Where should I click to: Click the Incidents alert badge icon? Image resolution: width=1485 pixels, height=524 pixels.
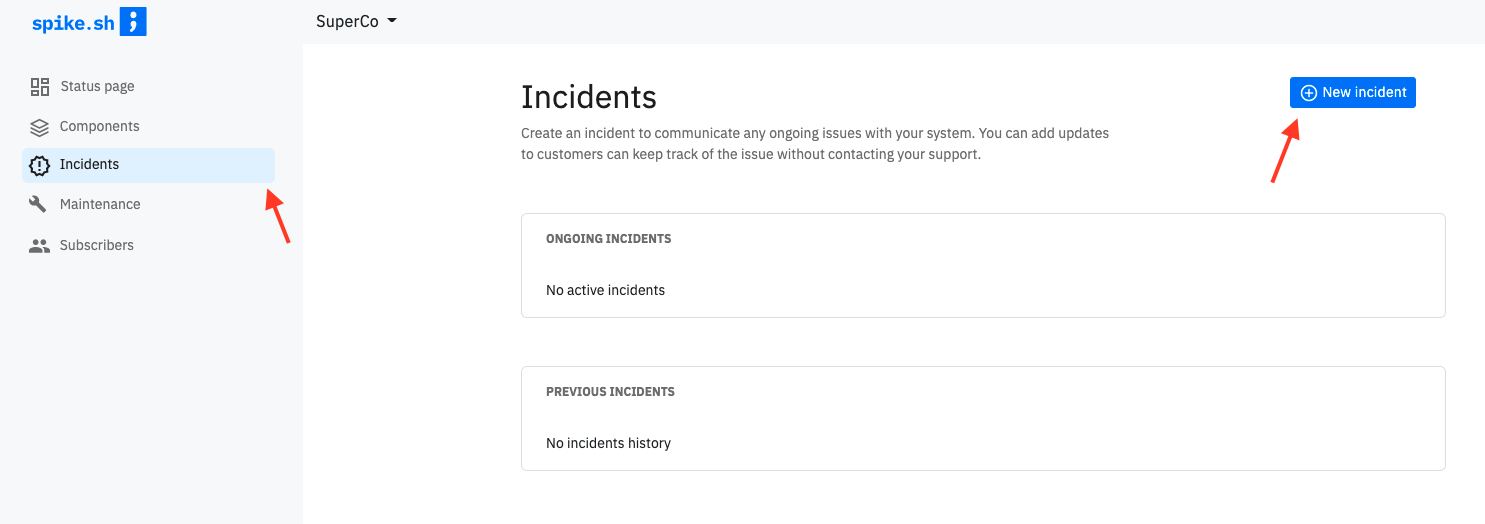[x=40, y=165]
